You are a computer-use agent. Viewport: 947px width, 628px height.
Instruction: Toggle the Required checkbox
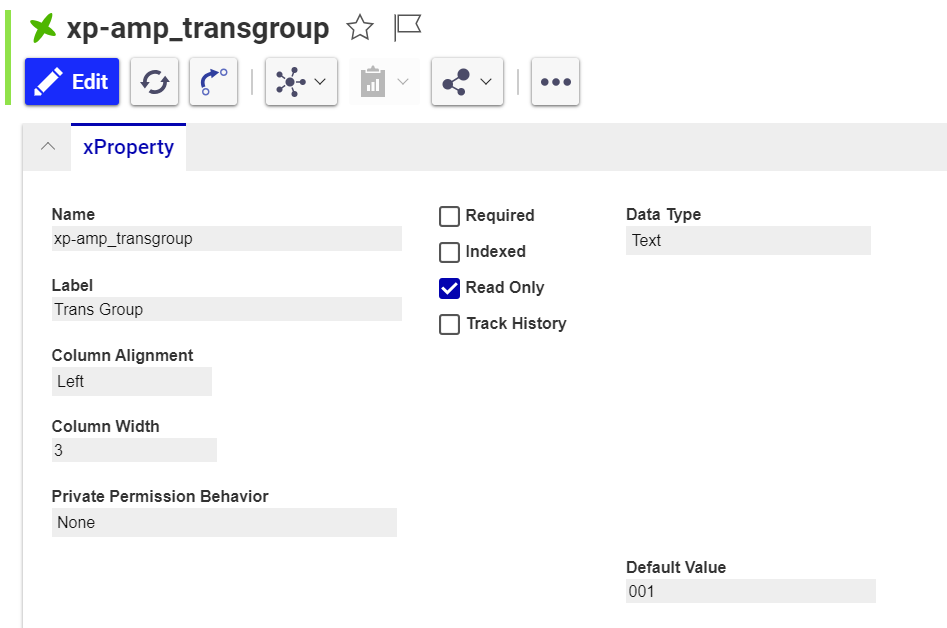[450, 216]
